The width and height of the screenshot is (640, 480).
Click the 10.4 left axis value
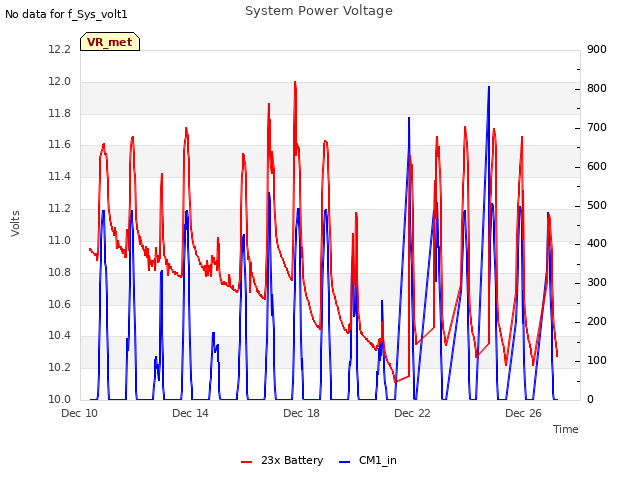(x=60, y=336)
